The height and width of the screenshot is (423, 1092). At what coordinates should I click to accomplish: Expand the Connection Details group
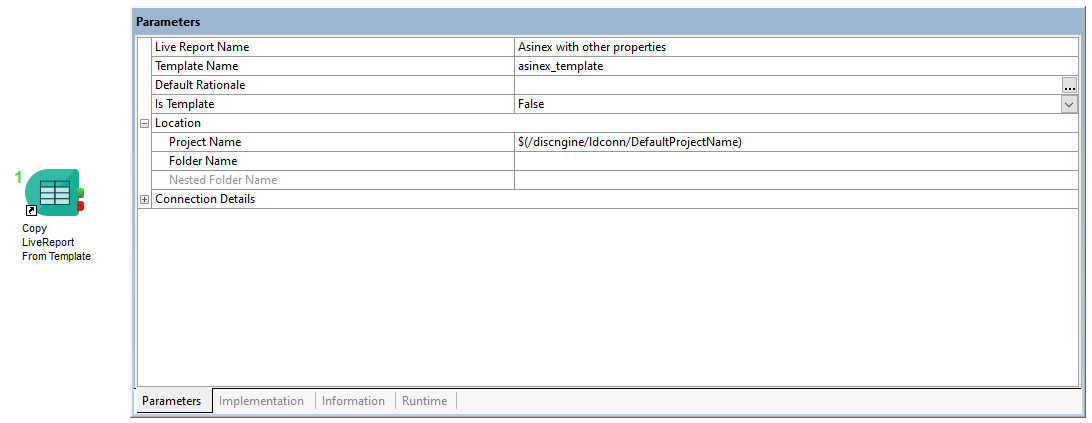coord(145,199)
